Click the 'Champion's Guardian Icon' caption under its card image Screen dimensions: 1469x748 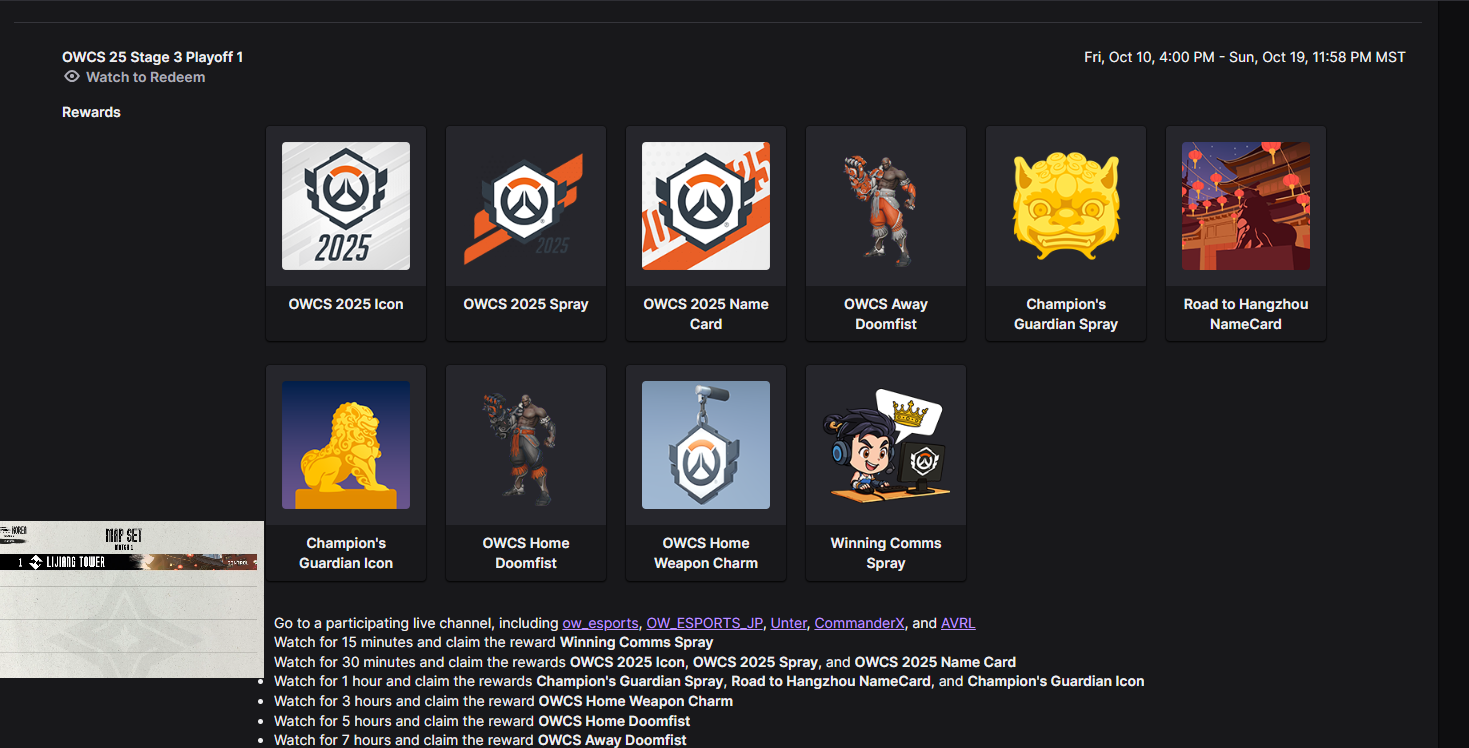pos(346,553)
